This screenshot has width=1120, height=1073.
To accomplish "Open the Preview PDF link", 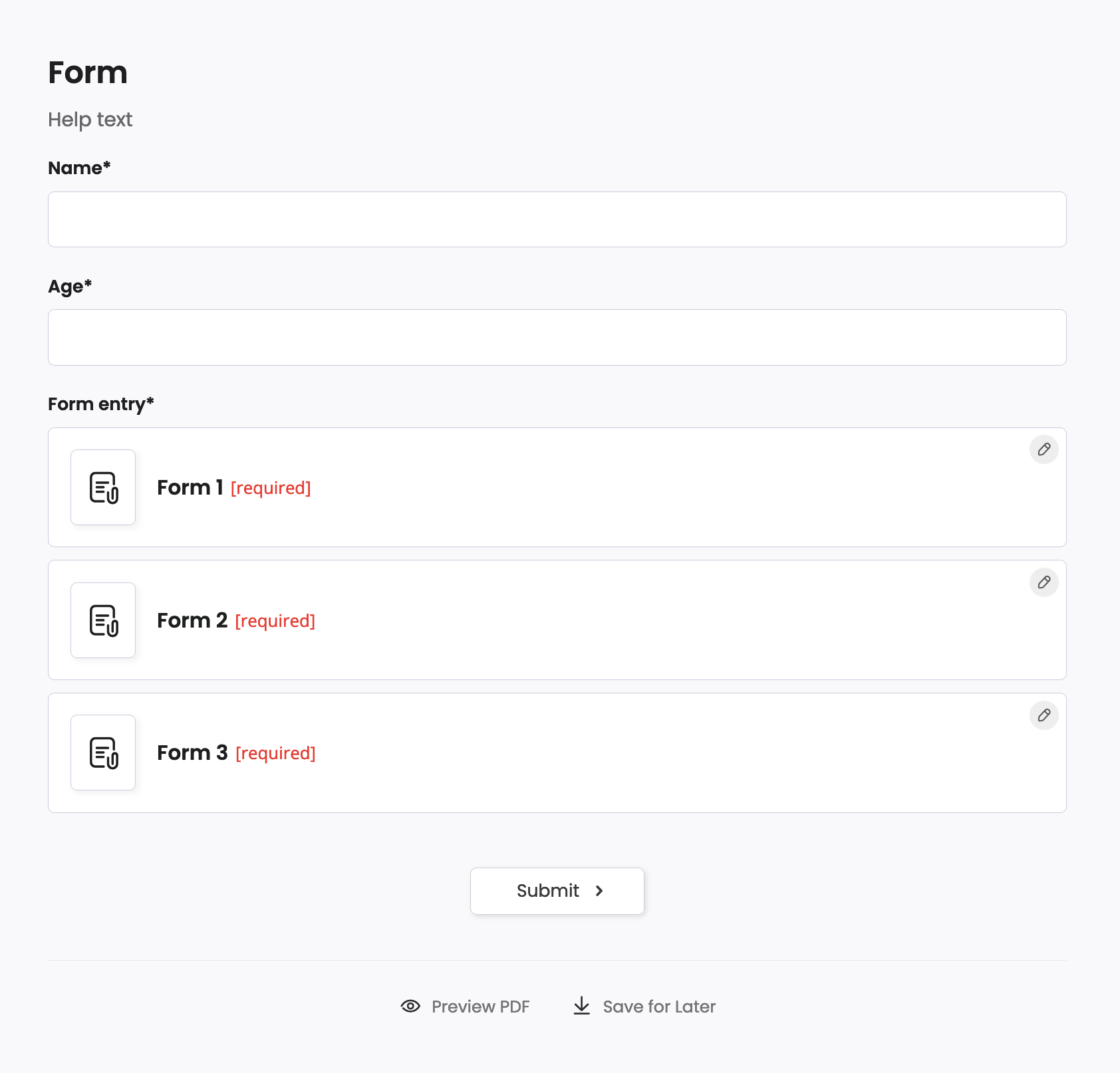I will point(480,1007).
